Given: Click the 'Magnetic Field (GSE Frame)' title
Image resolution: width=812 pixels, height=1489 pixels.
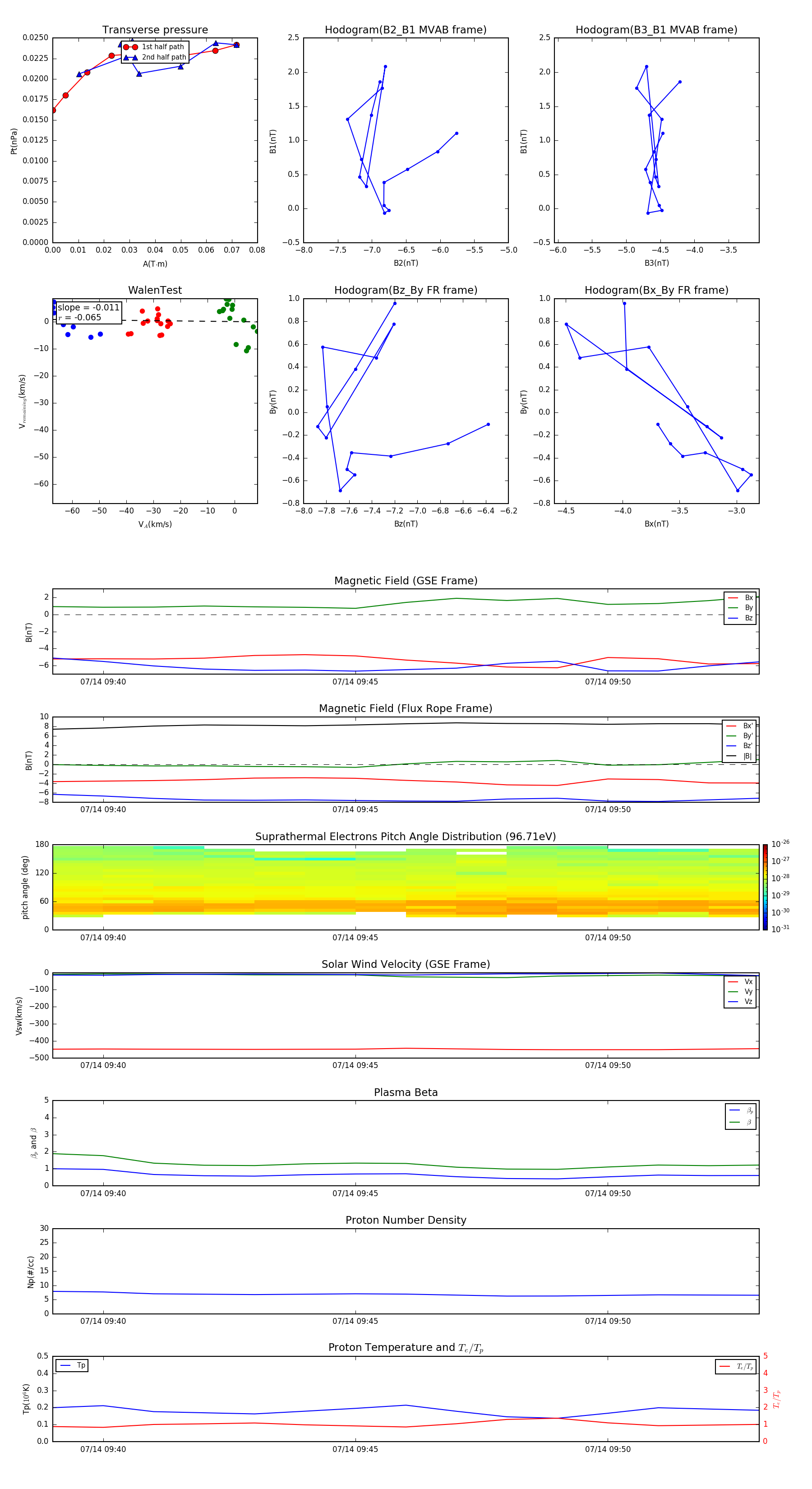Looking at the screenshot, I should point(406,581).
